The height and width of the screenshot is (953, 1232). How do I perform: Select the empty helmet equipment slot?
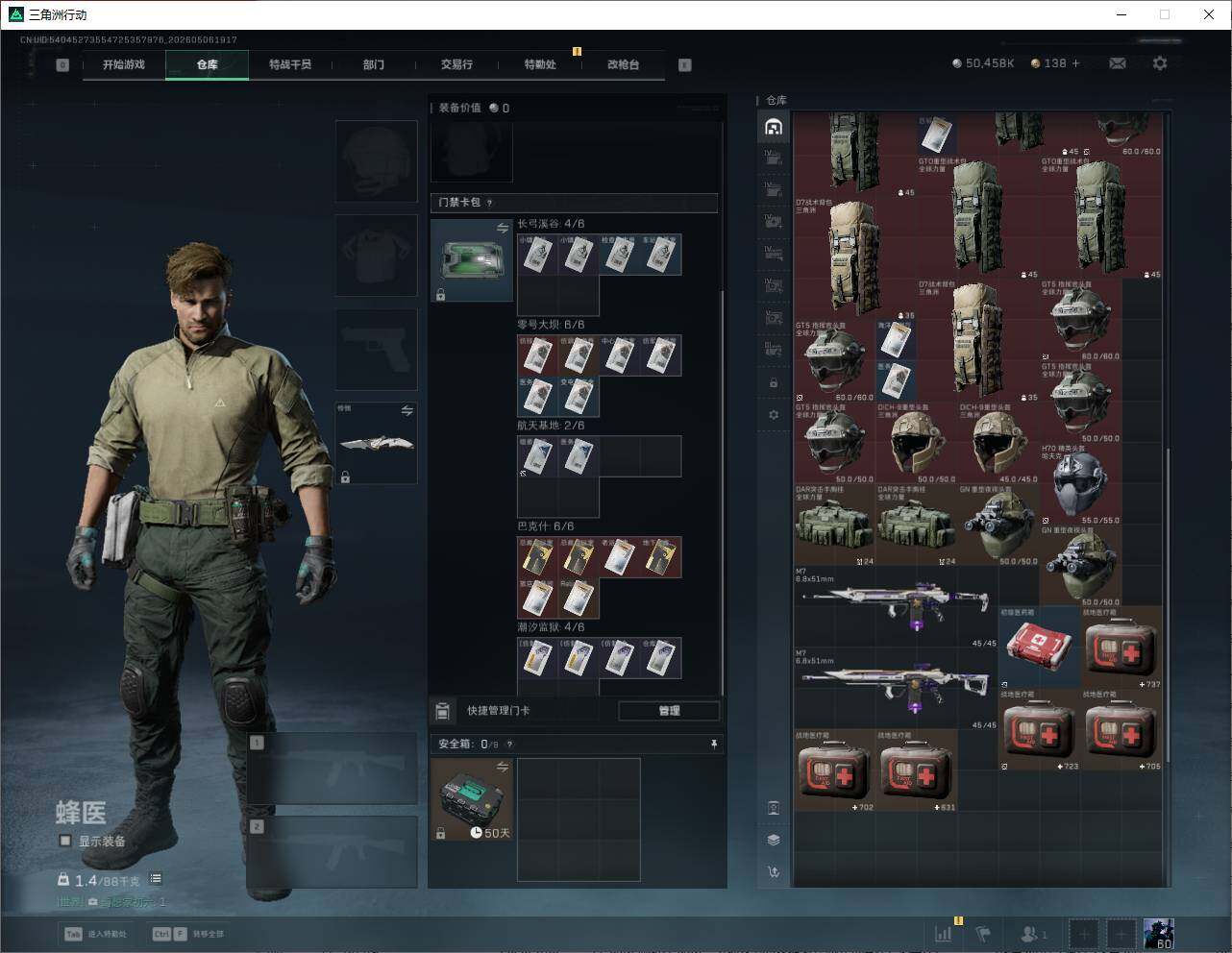(x=377, y=160)
